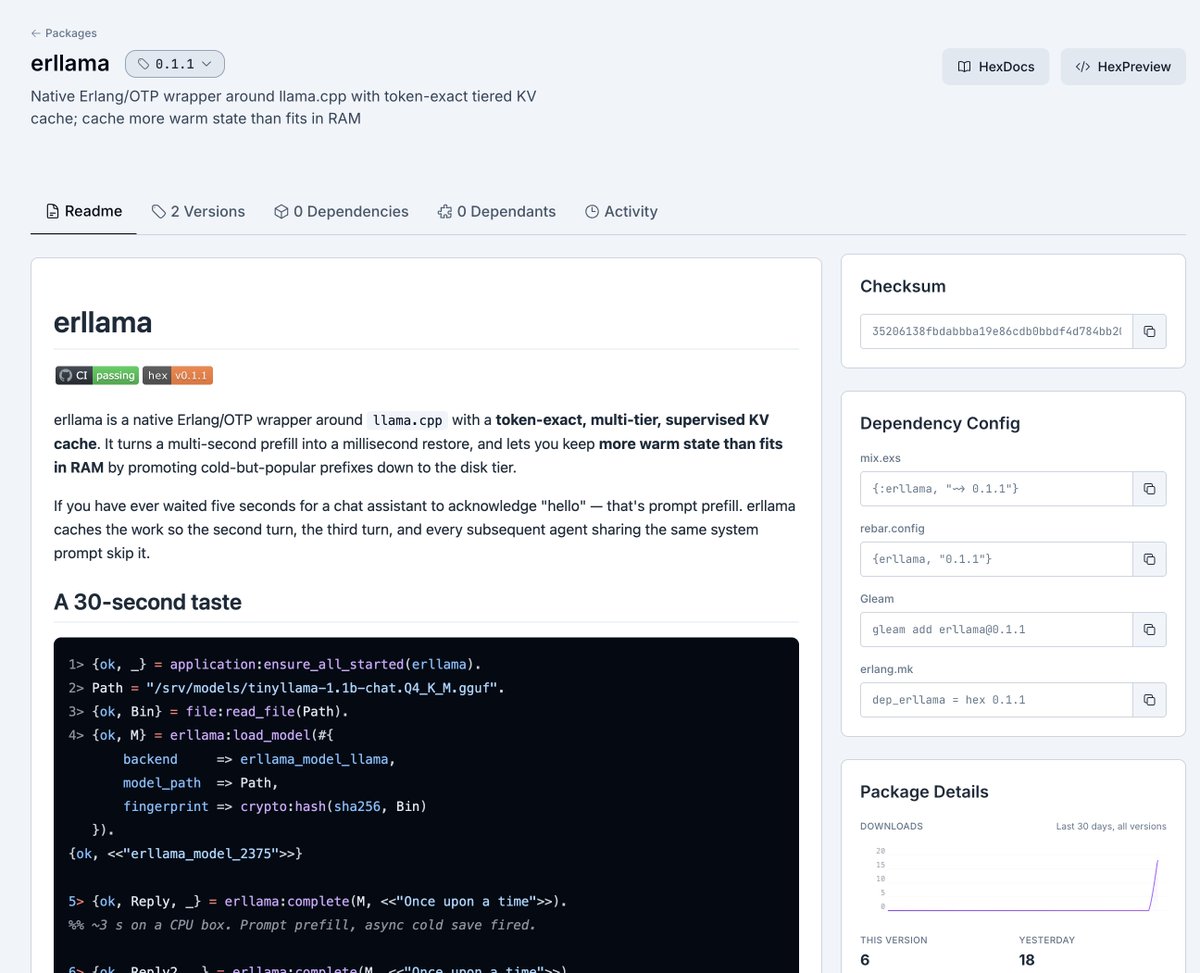Click the 'THIS VERSION' download count 6
Screen dimensions: 1200x973
(x=865, y=960)
